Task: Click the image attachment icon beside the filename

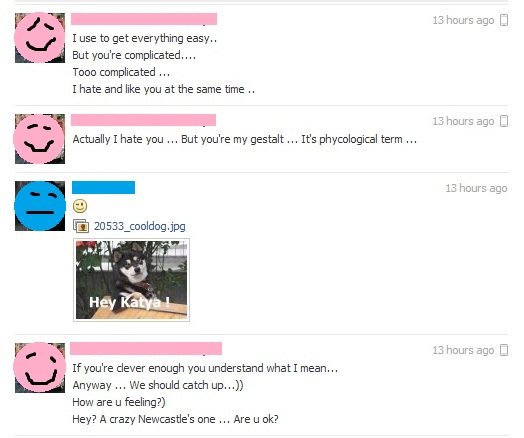Action: click(x=81, y=226)
